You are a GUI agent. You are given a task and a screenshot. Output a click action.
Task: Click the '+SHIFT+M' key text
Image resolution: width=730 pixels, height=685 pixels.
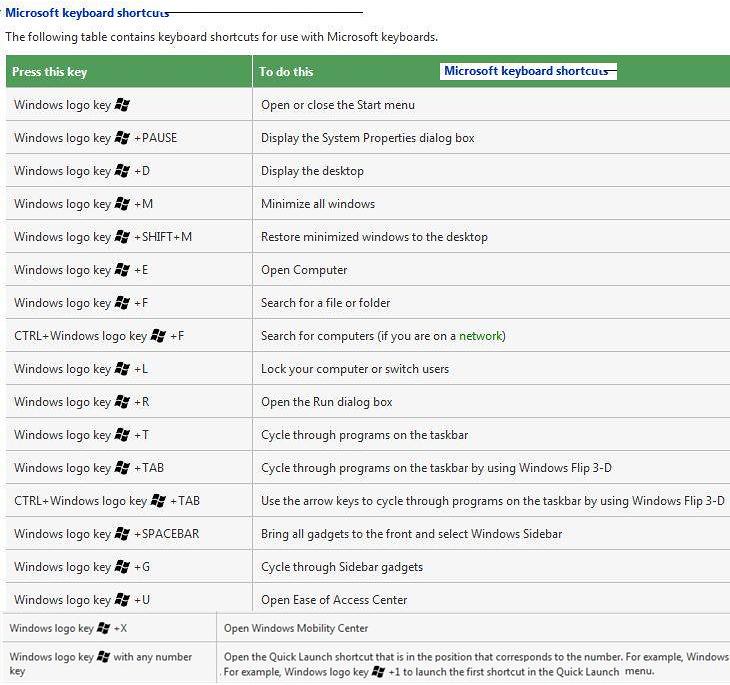pyautogui.click(x=163, y=237)
